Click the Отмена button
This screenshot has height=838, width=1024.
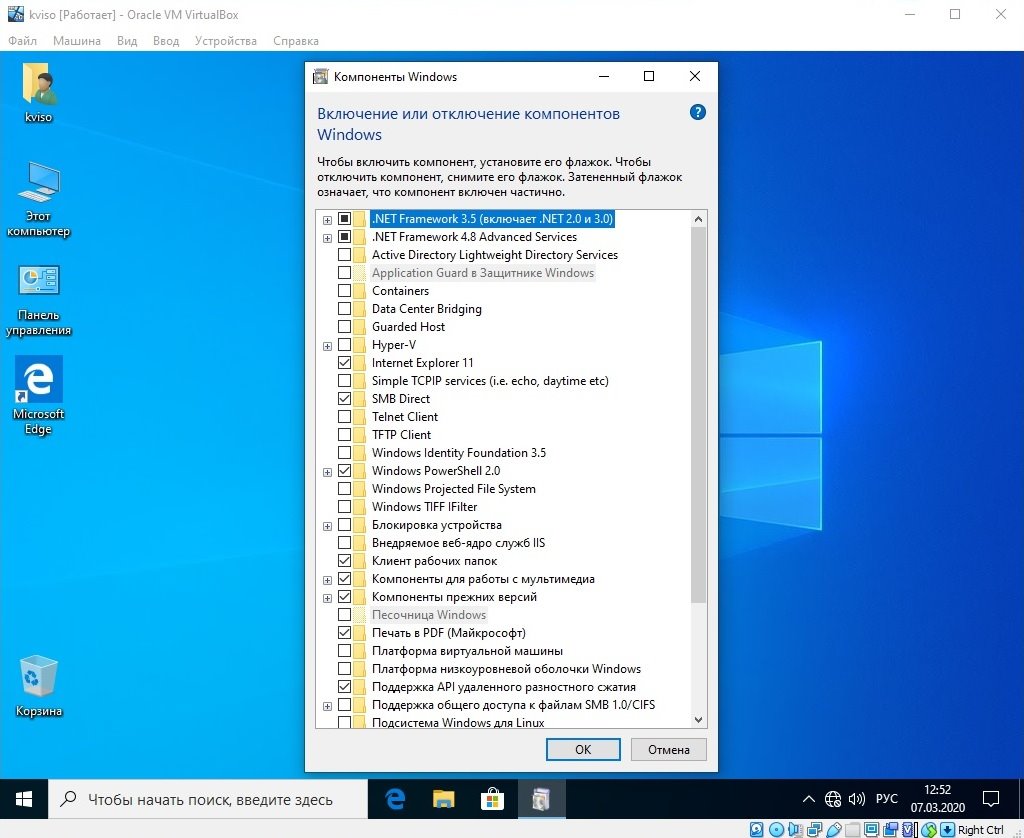click(x=669, y=749)
